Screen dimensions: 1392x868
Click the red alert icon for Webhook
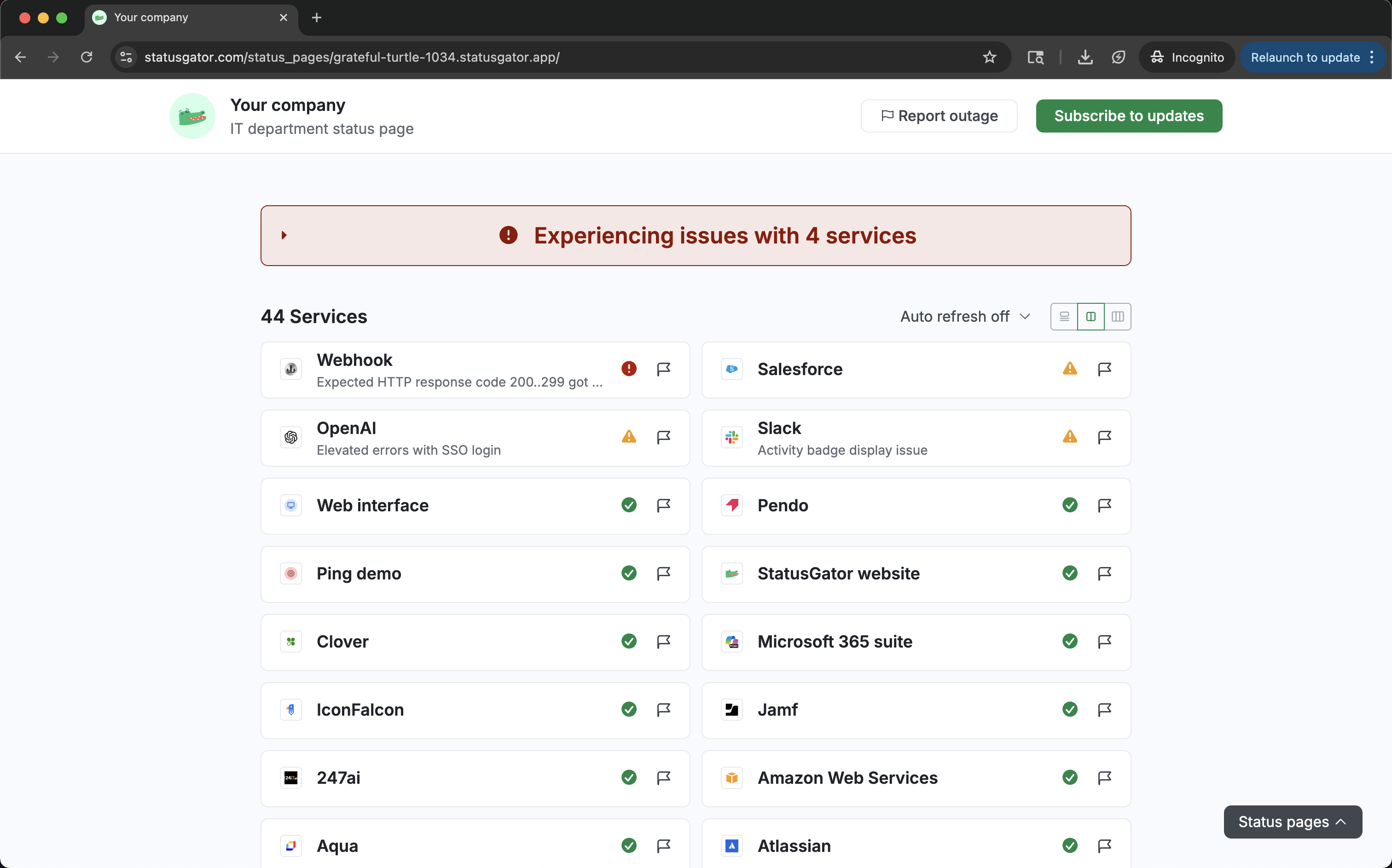coord(629,369)
